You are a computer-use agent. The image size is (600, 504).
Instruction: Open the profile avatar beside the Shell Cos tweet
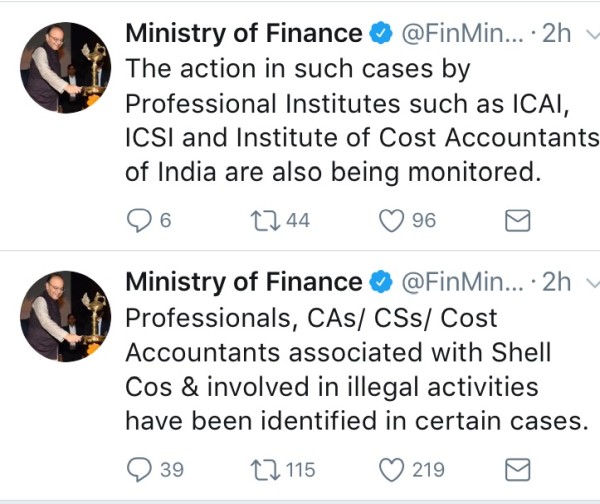[65, 315]
